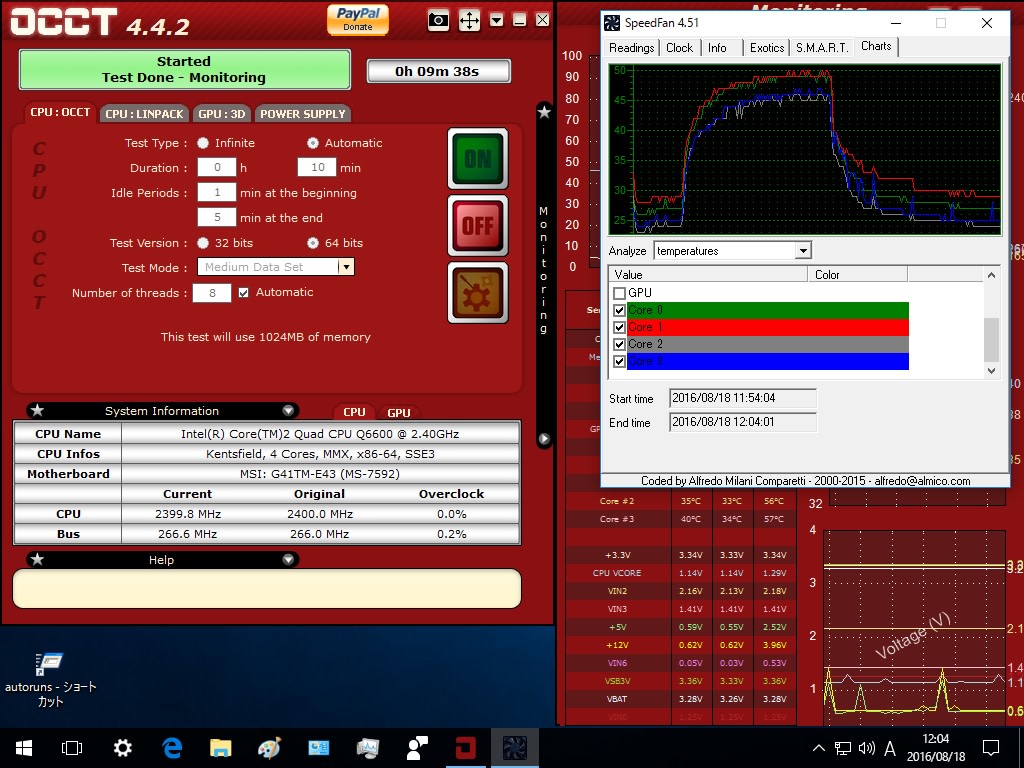Click the End time field in SpeedFan

point(743,422)
